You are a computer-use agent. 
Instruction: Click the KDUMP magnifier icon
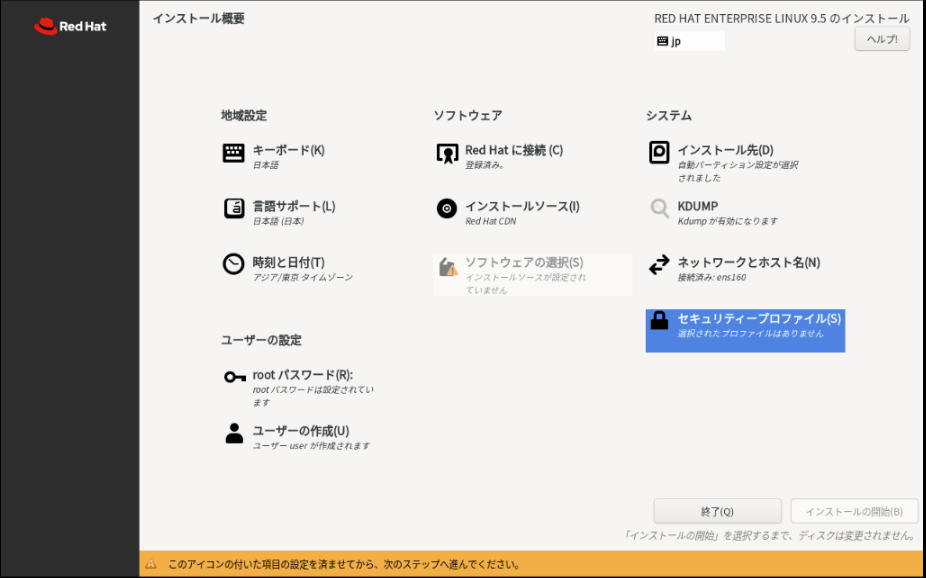pos(662,211)
